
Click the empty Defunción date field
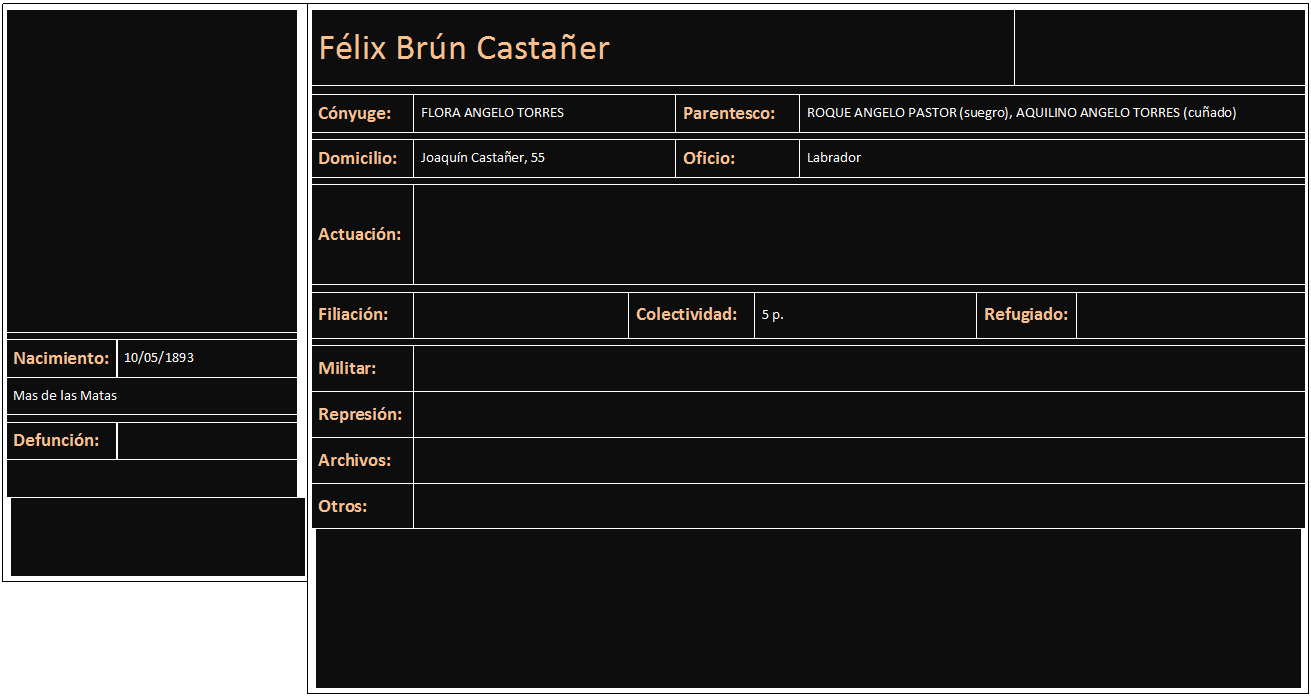tap(207, 441)
